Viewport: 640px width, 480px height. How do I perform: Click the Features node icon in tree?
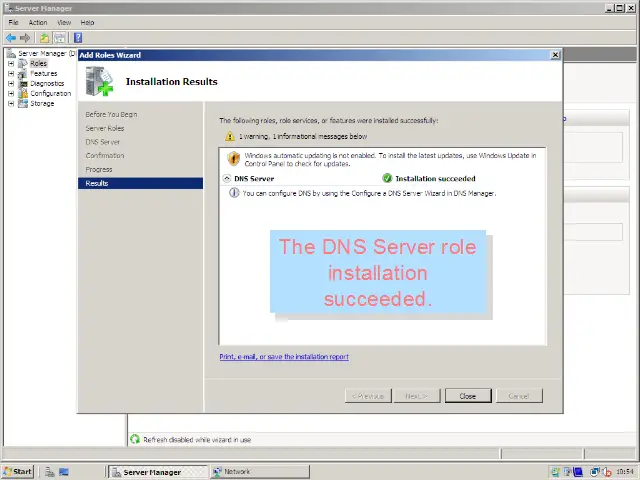tap(23, 73)
